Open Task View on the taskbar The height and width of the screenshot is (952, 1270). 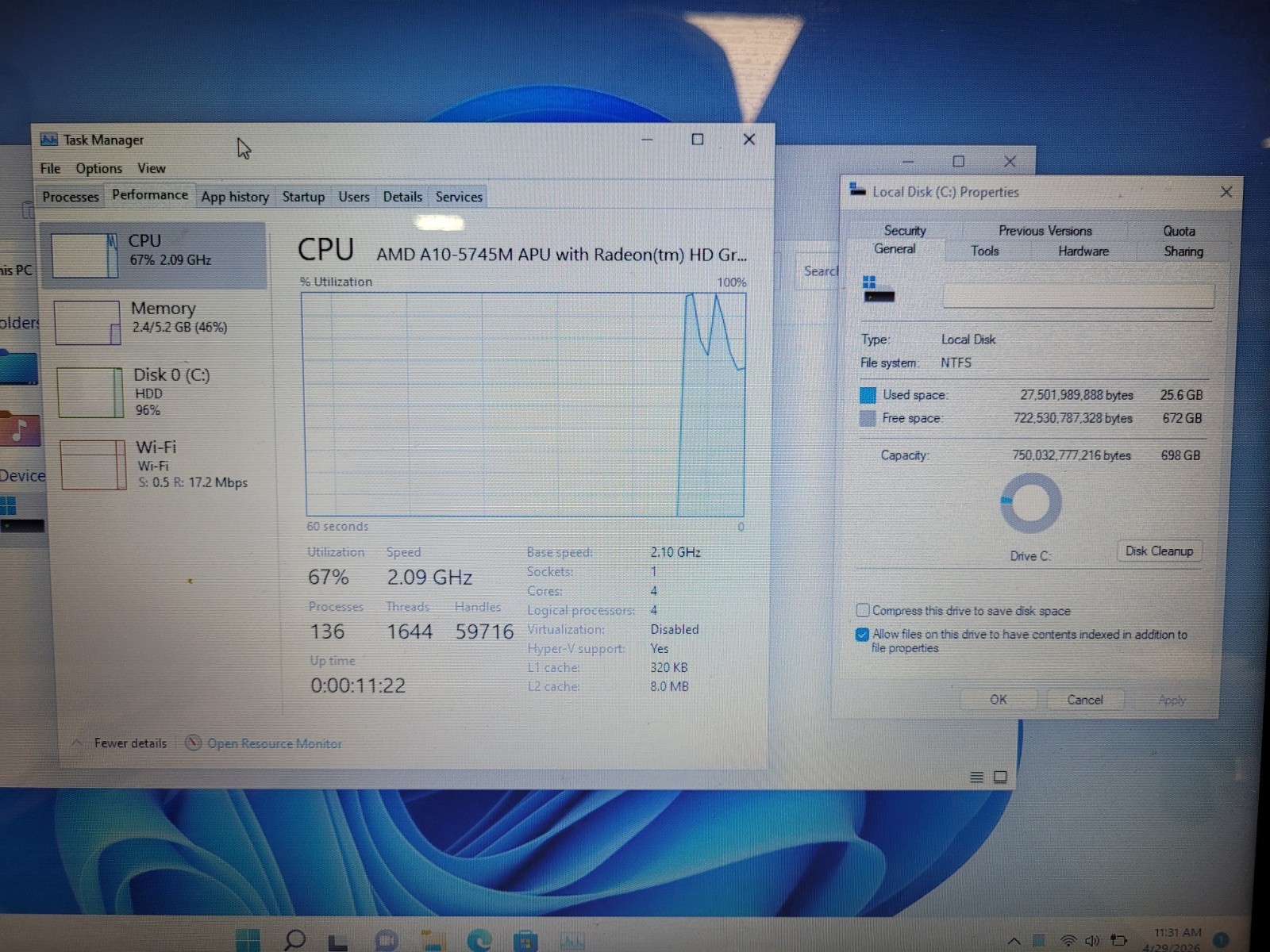339,942
